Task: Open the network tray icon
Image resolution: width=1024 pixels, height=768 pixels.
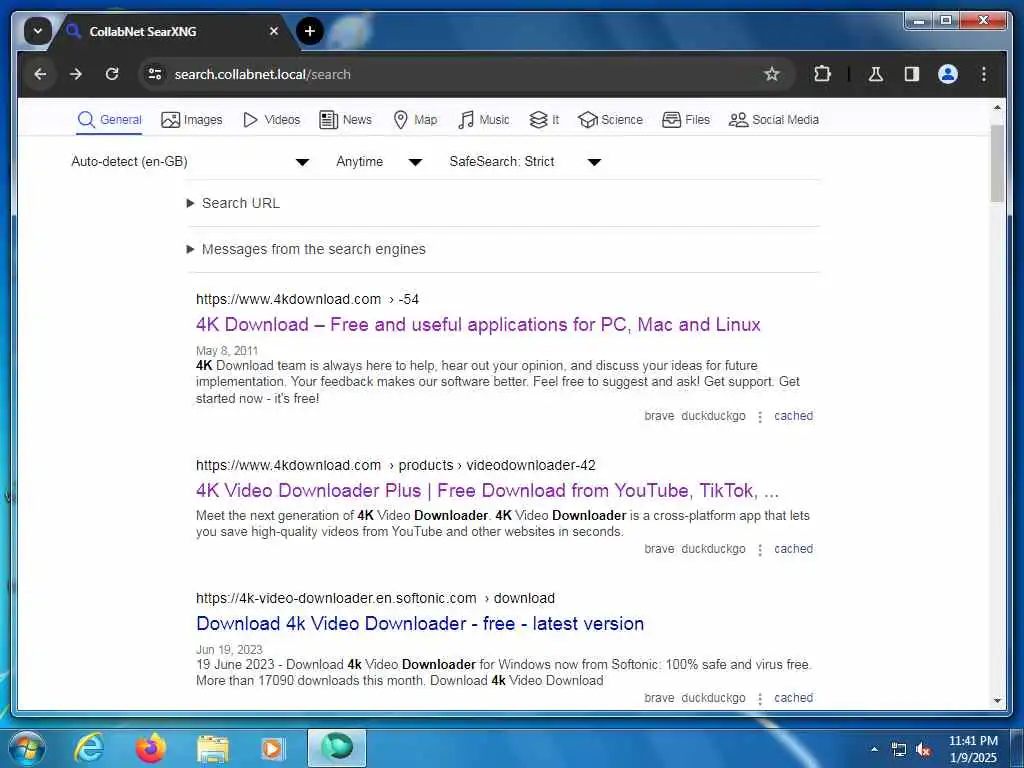Action: 899,750
